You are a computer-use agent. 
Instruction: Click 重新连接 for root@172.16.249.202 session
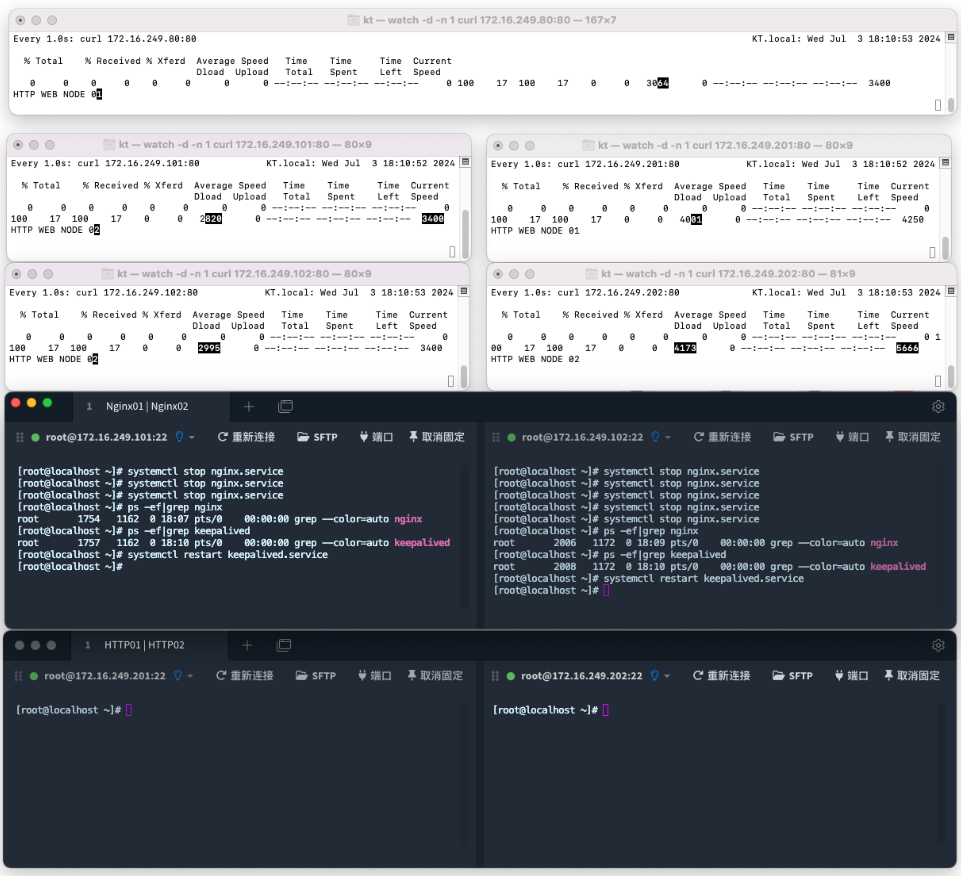(721, 676)
